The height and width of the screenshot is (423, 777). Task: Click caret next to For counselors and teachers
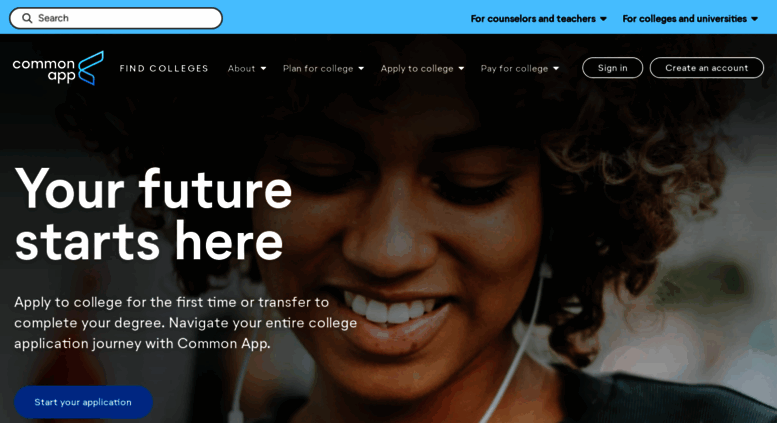603,19
